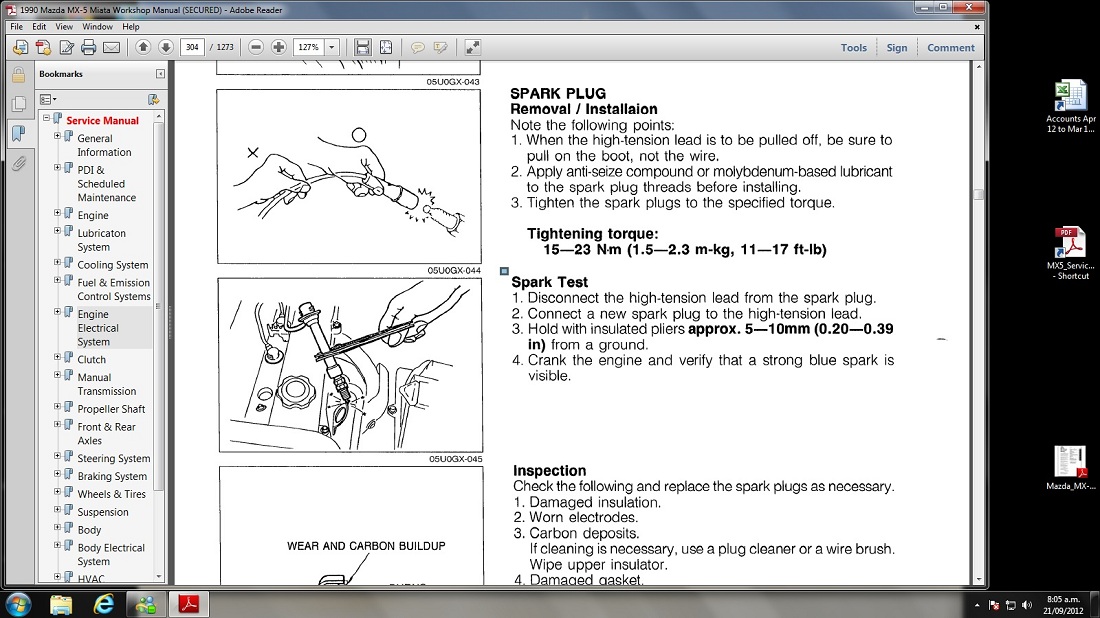The height and width of the screenshot is (618, 1100).
Task: Open the View menu
Action: 64,27
